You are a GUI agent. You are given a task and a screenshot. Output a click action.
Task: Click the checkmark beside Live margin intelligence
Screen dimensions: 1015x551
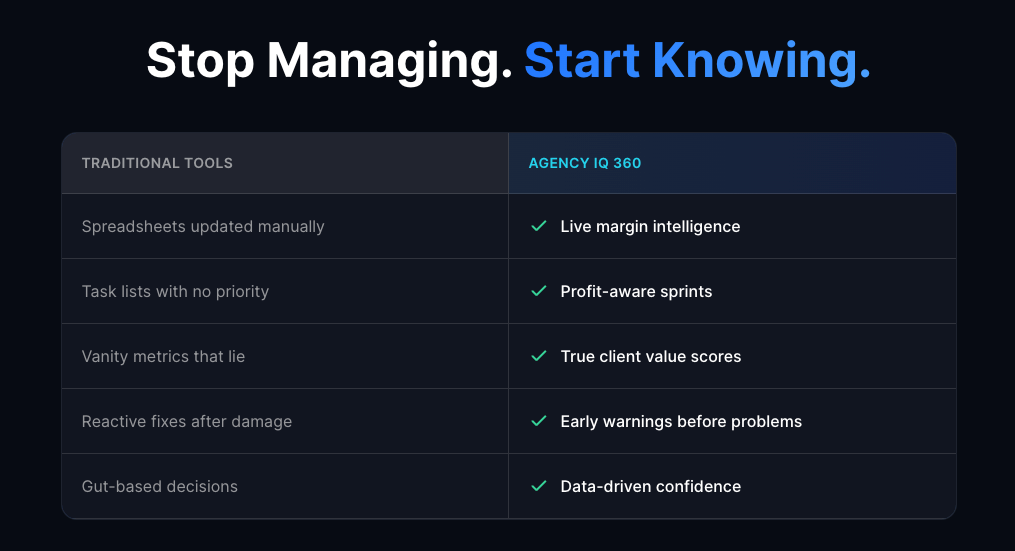coord(539,226)
